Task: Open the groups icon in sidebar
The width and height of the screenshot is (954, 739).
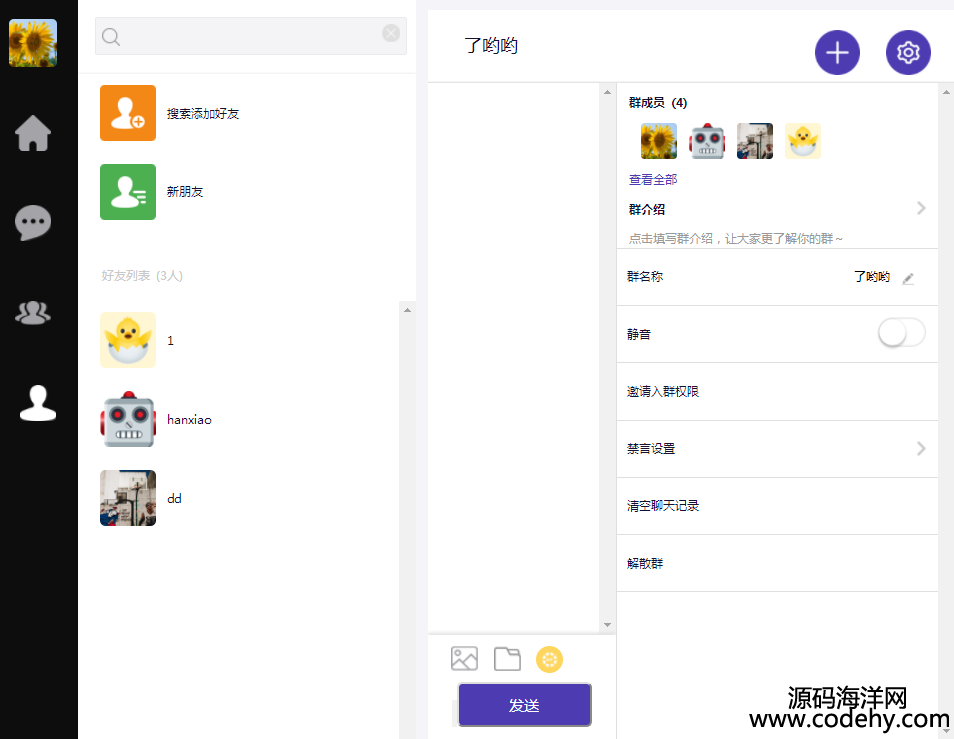Action: [33, 313]
